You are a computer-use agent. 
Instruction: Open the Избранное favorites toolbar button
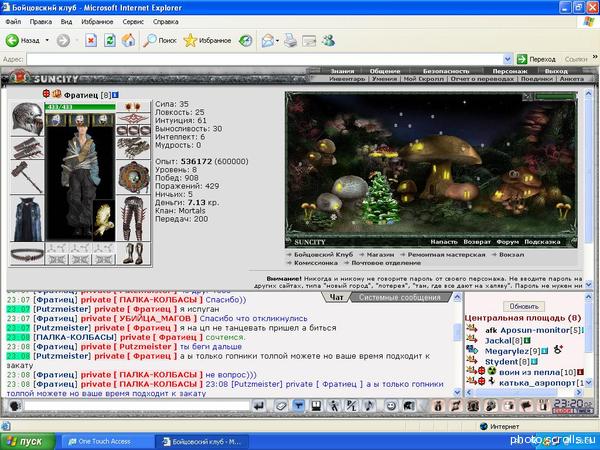tap(207, 41)
